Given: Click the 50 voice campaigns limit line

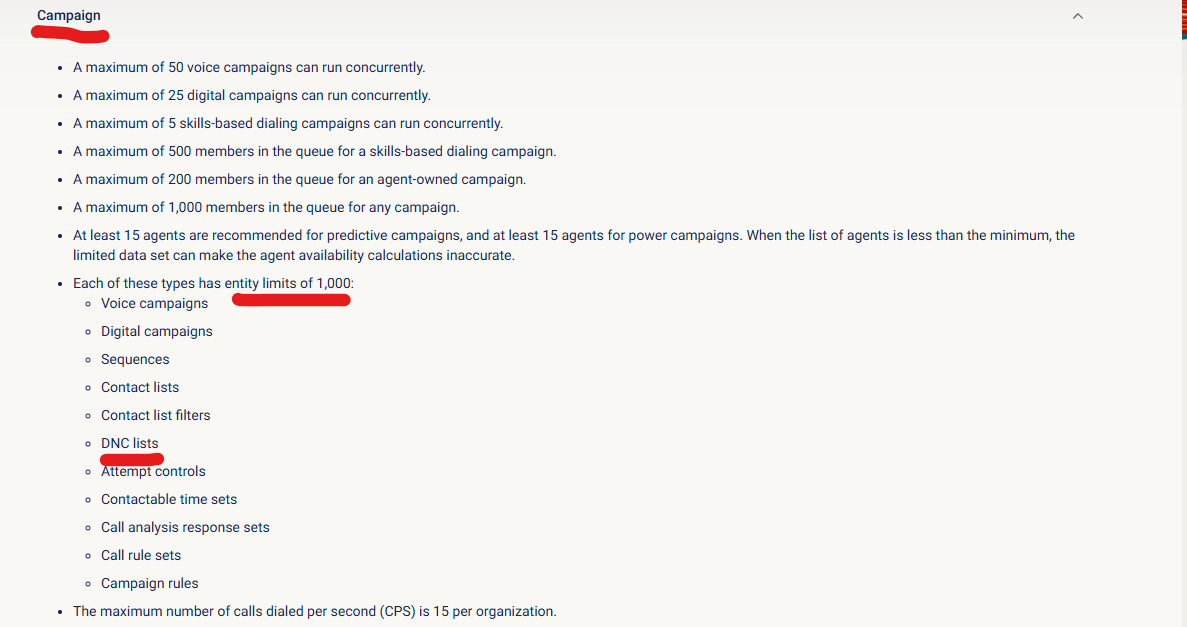Looking at the screenshot, I should tap(249, 67).
